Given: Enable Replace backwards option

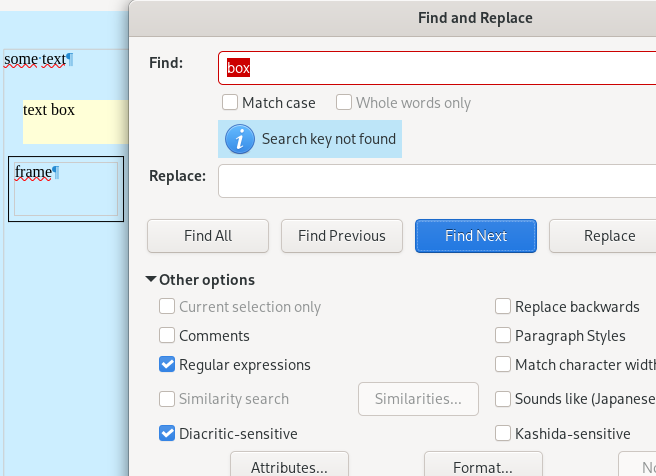Looking at the screenshot, I should point(503,307).
